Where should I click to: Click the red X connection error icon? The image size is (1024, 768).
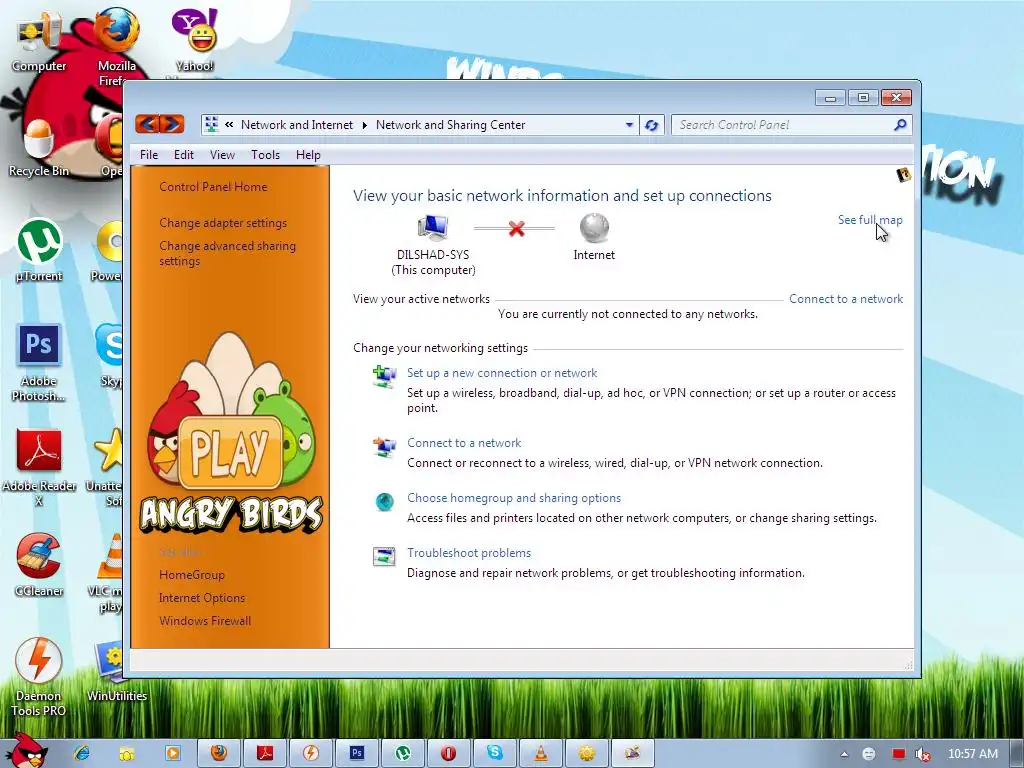coord(516,229)
